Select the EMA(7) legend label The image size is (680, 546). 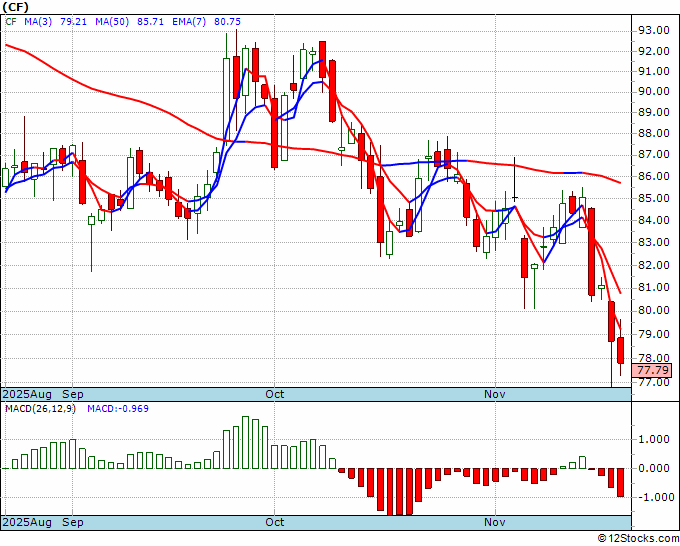(189, 22)
